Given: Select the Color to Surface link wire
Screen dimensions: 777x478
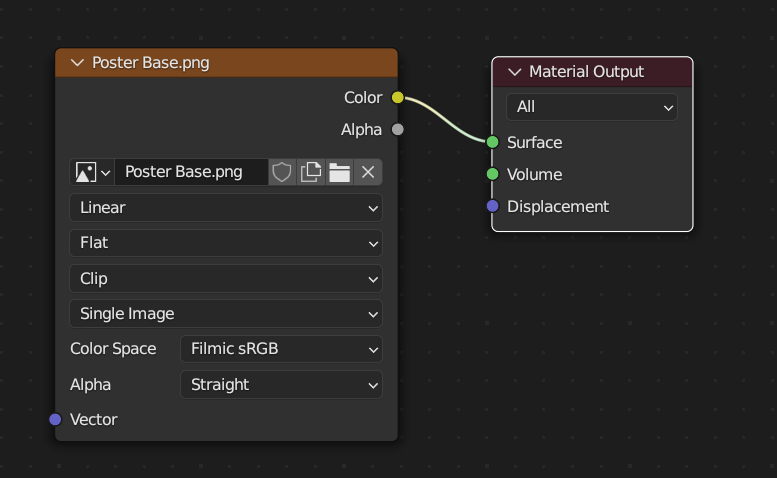Looking at the screenshot, I should [x=445, y=121].
